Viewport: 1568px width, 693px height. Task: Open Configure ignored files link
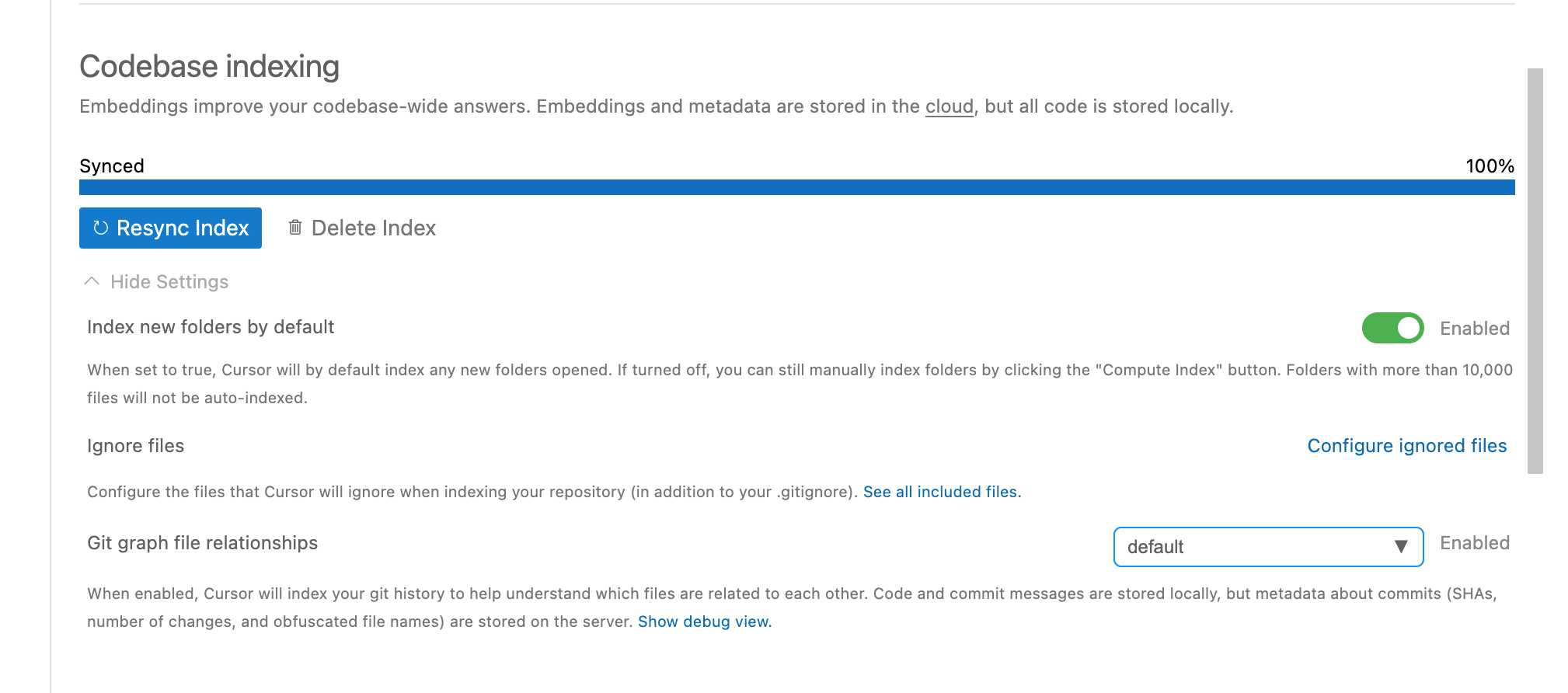coord(1407,446)
